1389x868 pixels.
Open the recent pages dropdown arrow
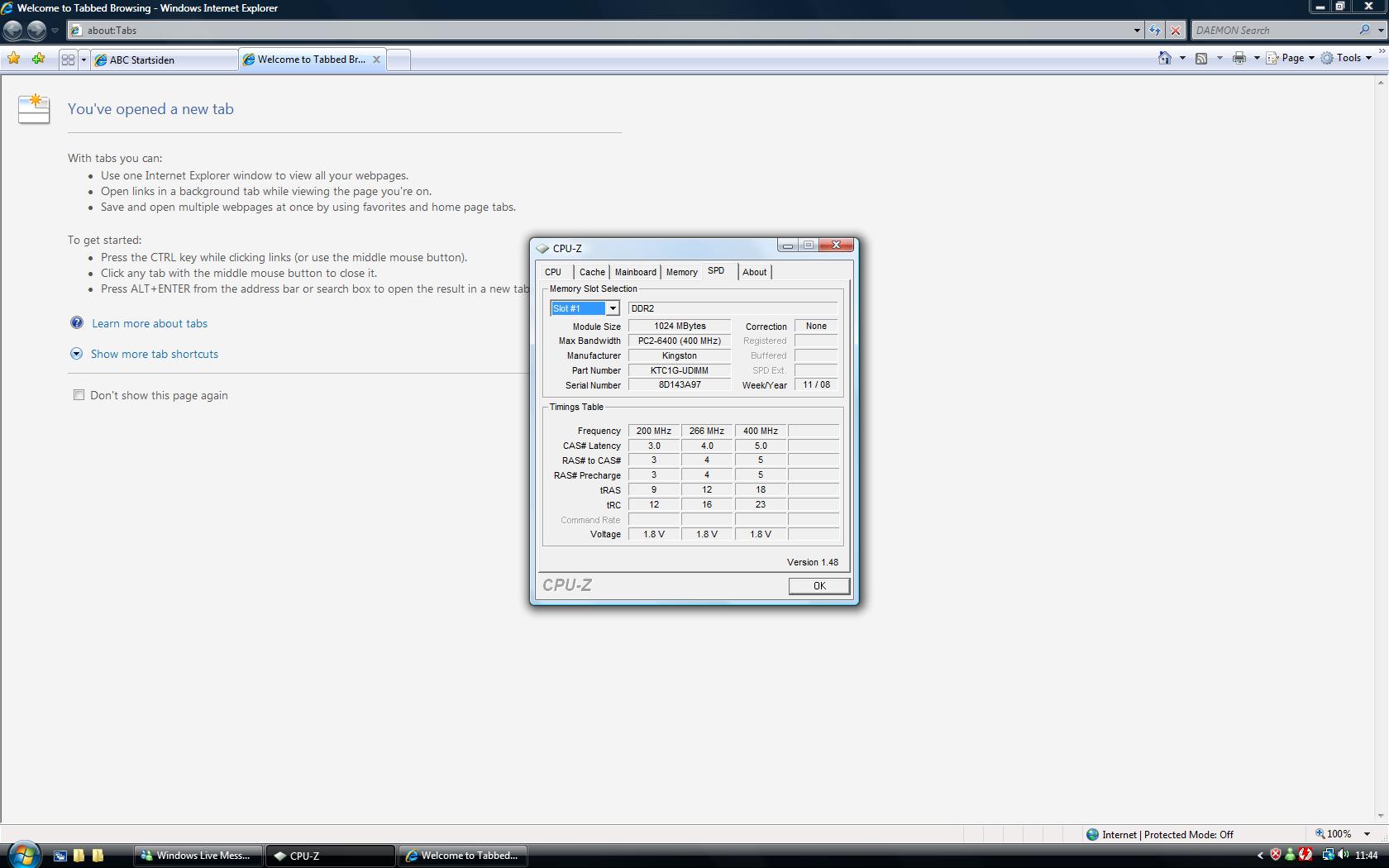(x=55, y=31)
